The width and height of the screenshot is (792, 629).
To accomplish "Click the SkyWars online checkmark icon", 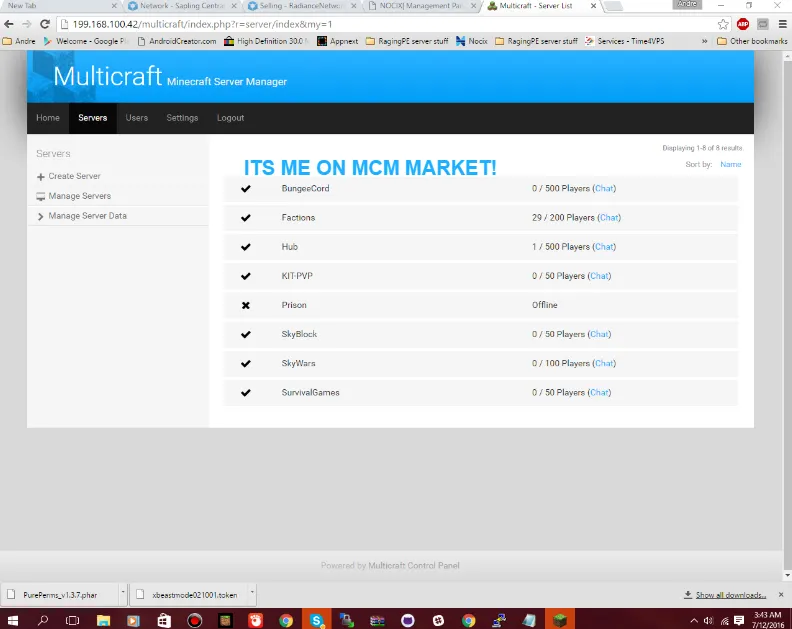I will click(x=245, y=363).
